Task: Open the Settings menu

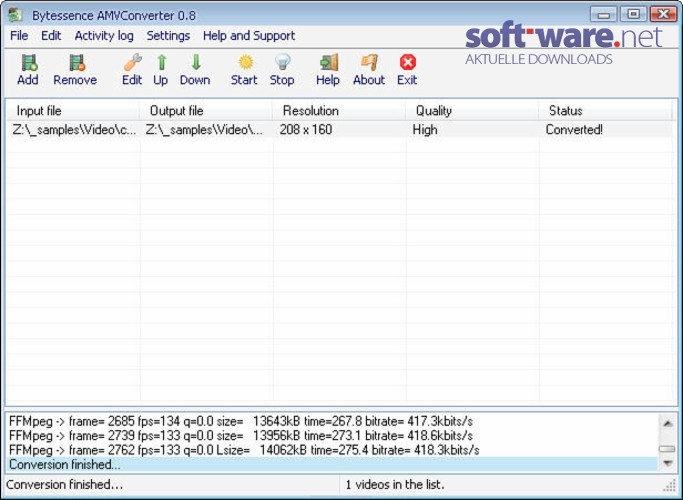Action: click(x=168, y=36)
